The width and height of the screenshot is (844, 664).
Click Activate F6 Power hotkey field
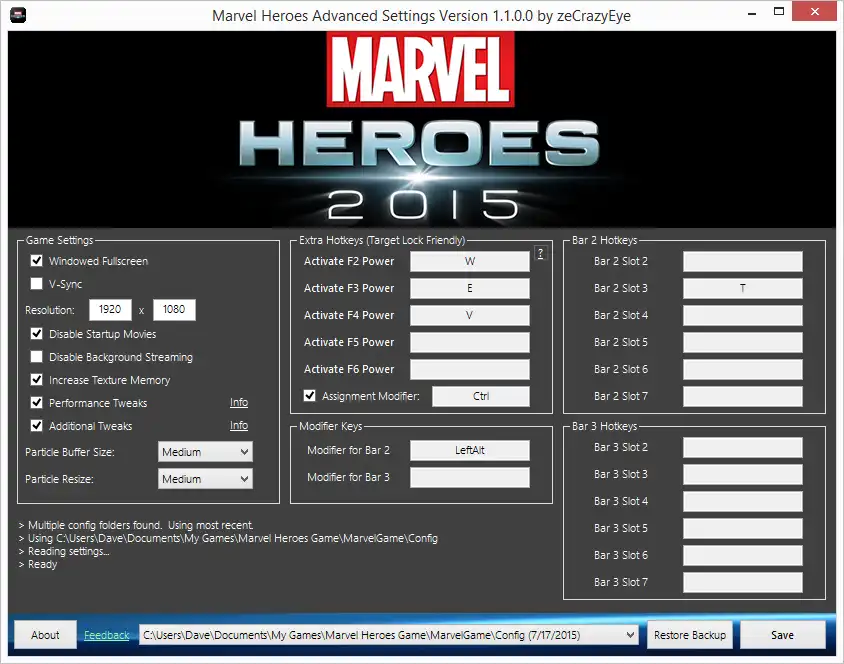click(469, 369)
